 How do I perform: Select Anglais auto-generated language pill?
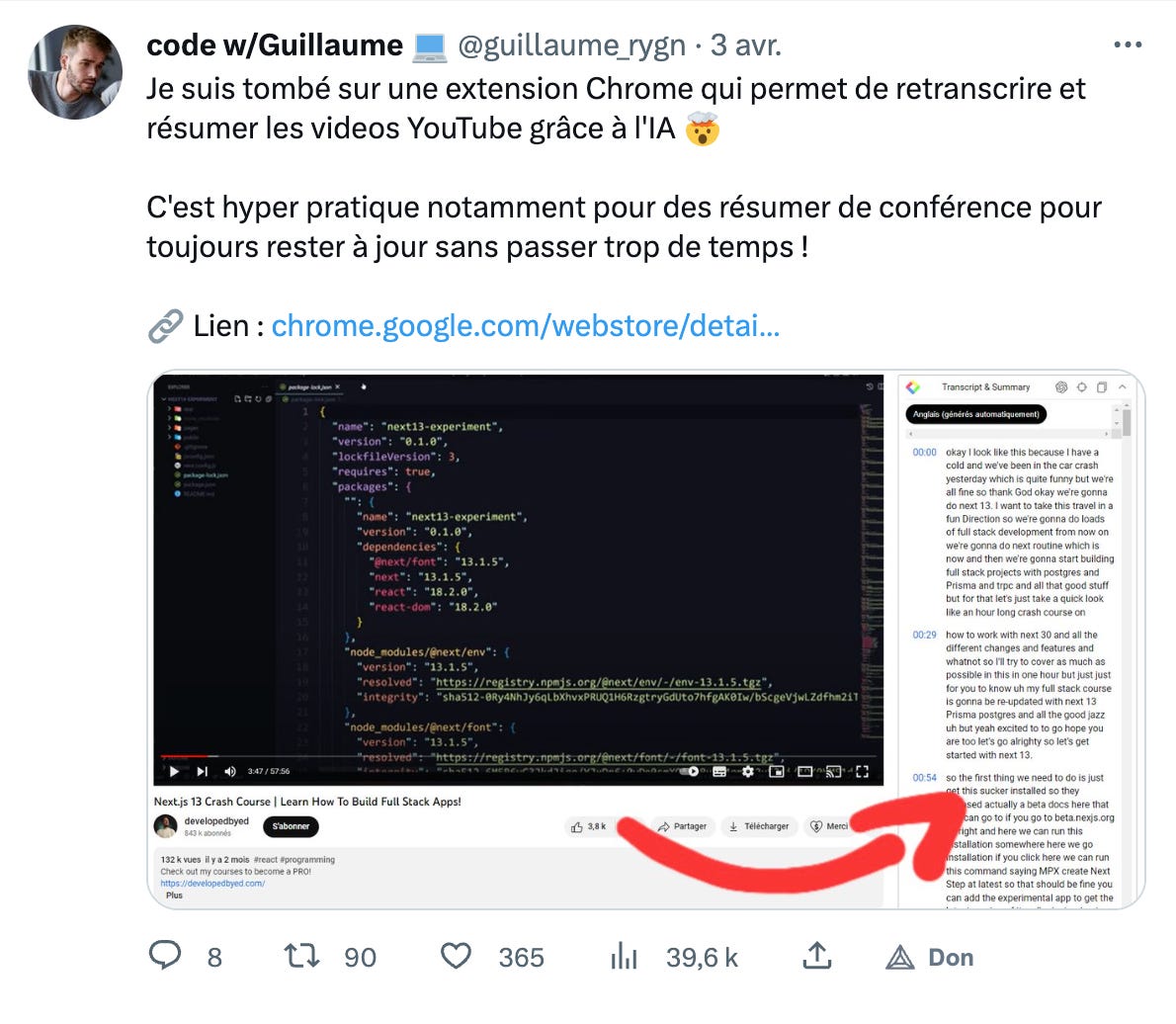pyautogui.click(x=975, y=414)
